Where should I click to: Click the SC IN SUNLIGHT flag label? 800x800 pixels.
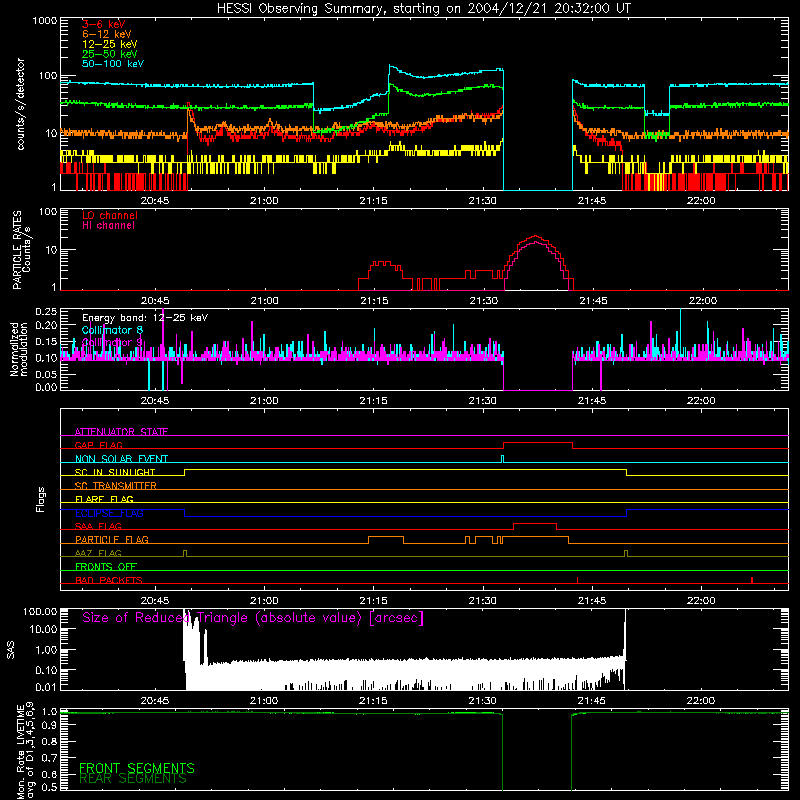pos(115,472)
